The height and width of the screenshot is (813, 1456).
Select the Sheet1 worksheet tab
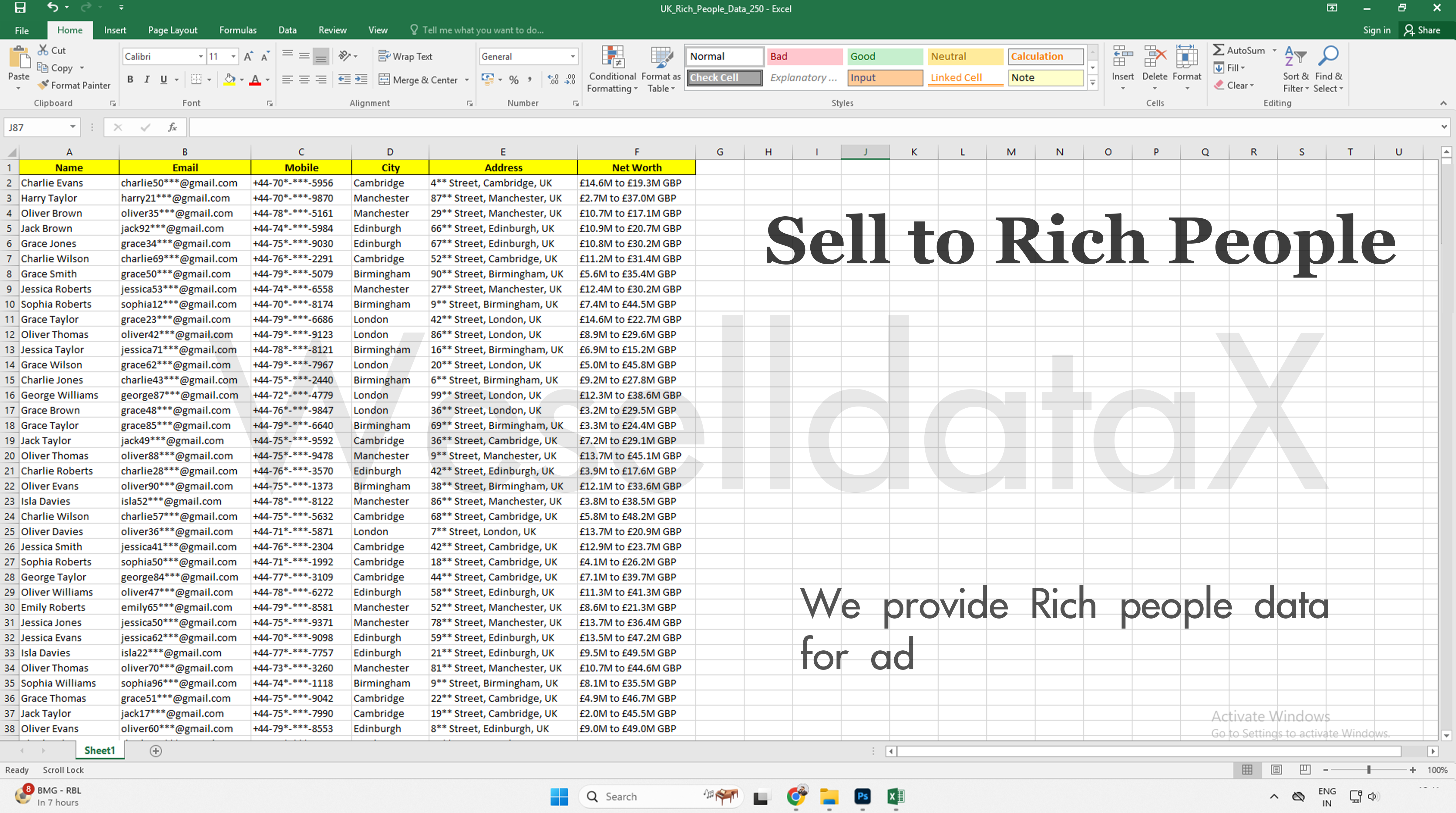pos(99,750)
